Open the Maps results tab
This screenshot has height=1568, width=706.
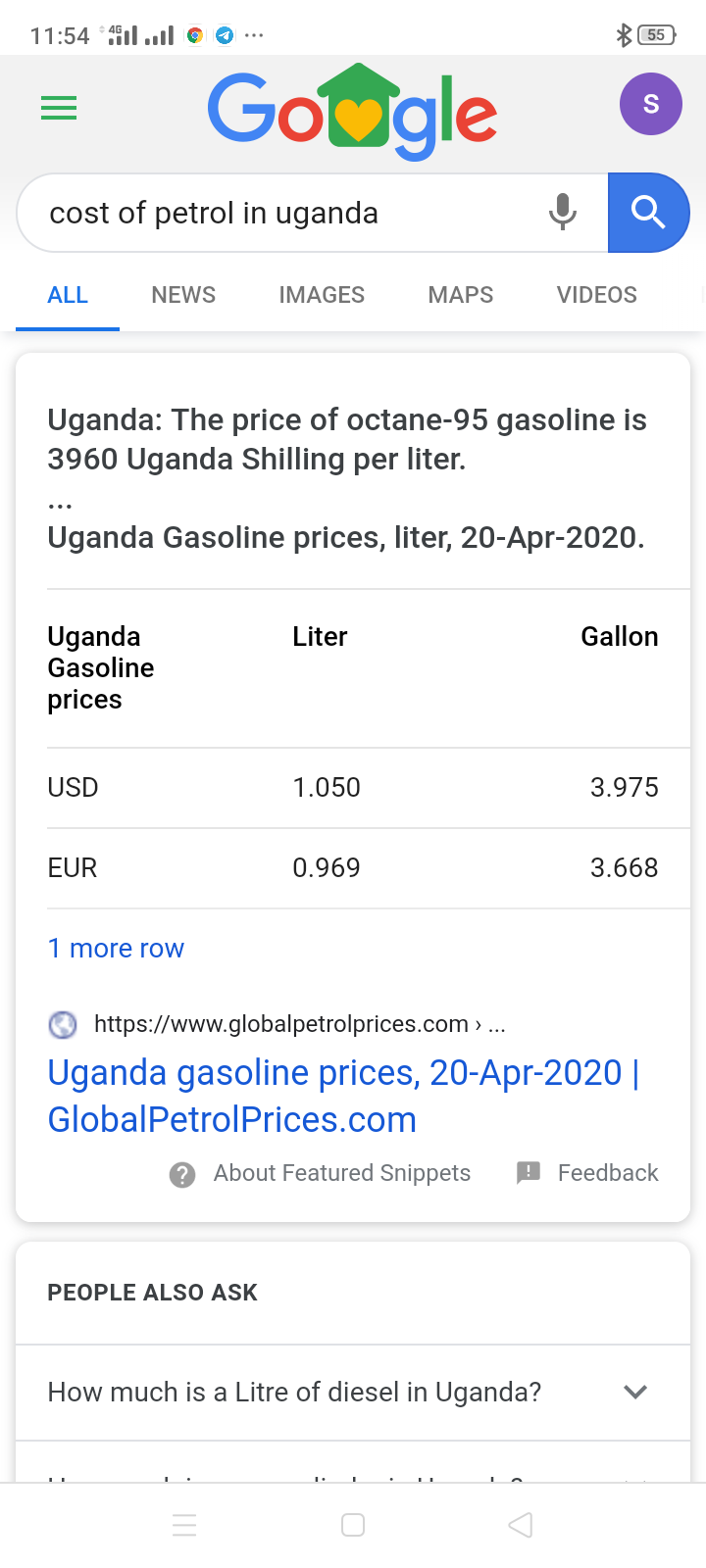coord(461,295)
